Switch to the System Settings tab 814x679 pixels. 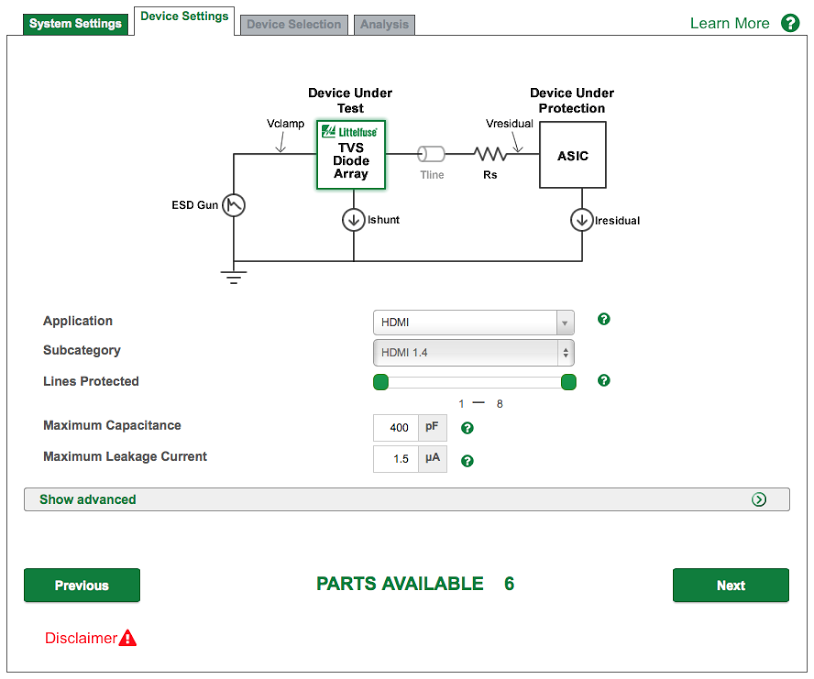[76, 24]
